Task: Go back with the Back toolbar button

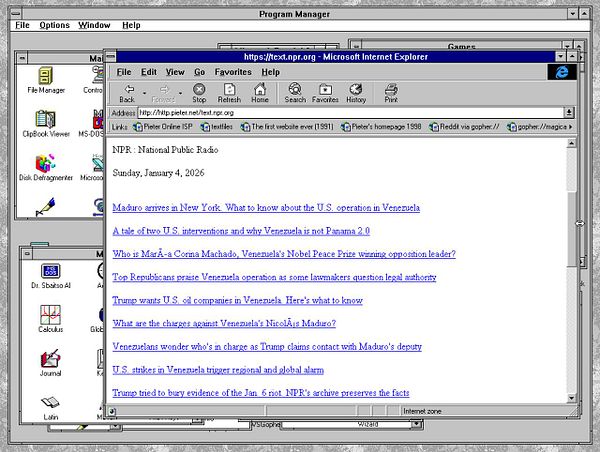Action: [x=127, y=93]
